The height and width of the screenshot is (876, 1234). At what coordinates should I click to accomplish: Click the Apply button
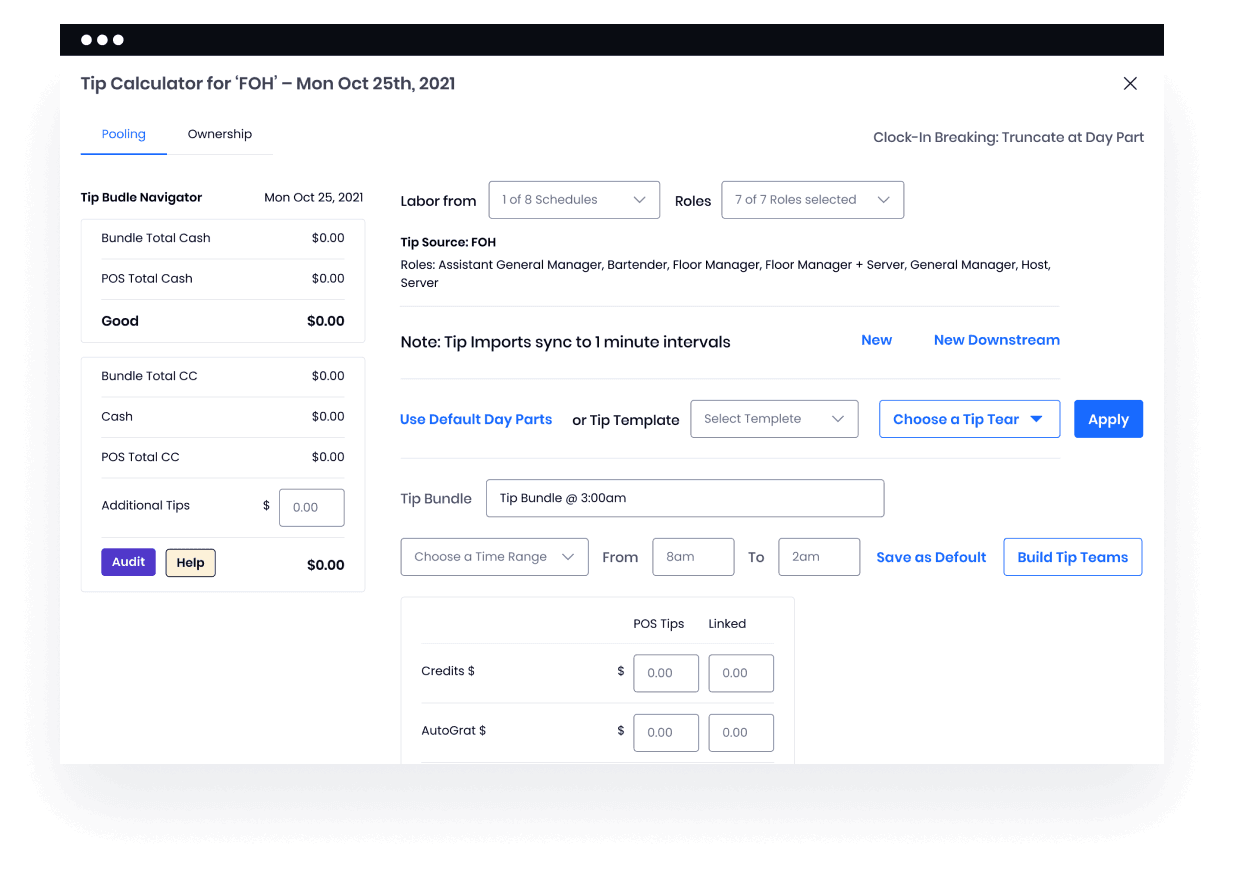click(x=1107, y=418)
